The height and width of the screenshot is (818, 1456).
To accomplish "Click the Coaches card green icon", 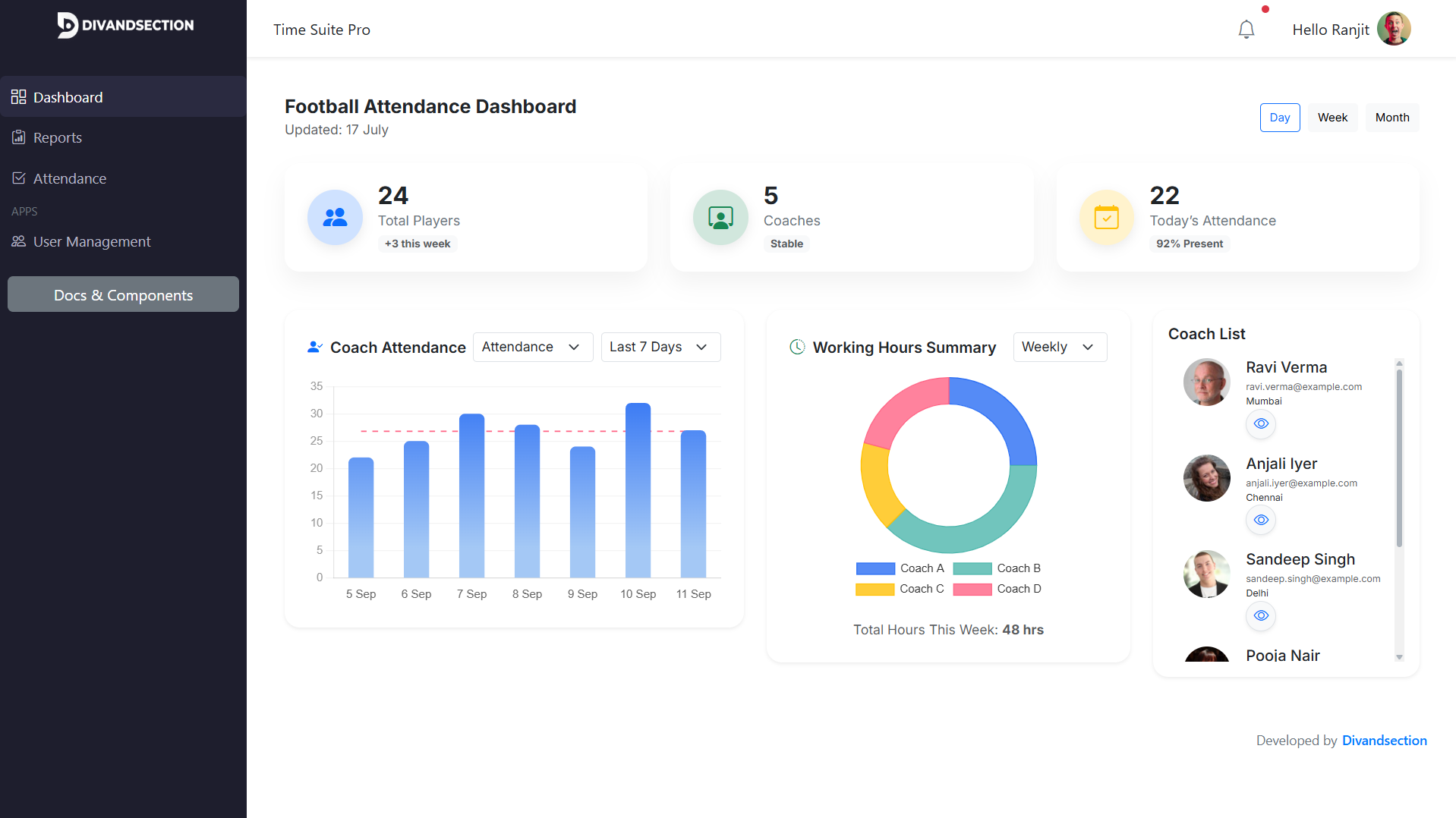I will tap(720, 217).
